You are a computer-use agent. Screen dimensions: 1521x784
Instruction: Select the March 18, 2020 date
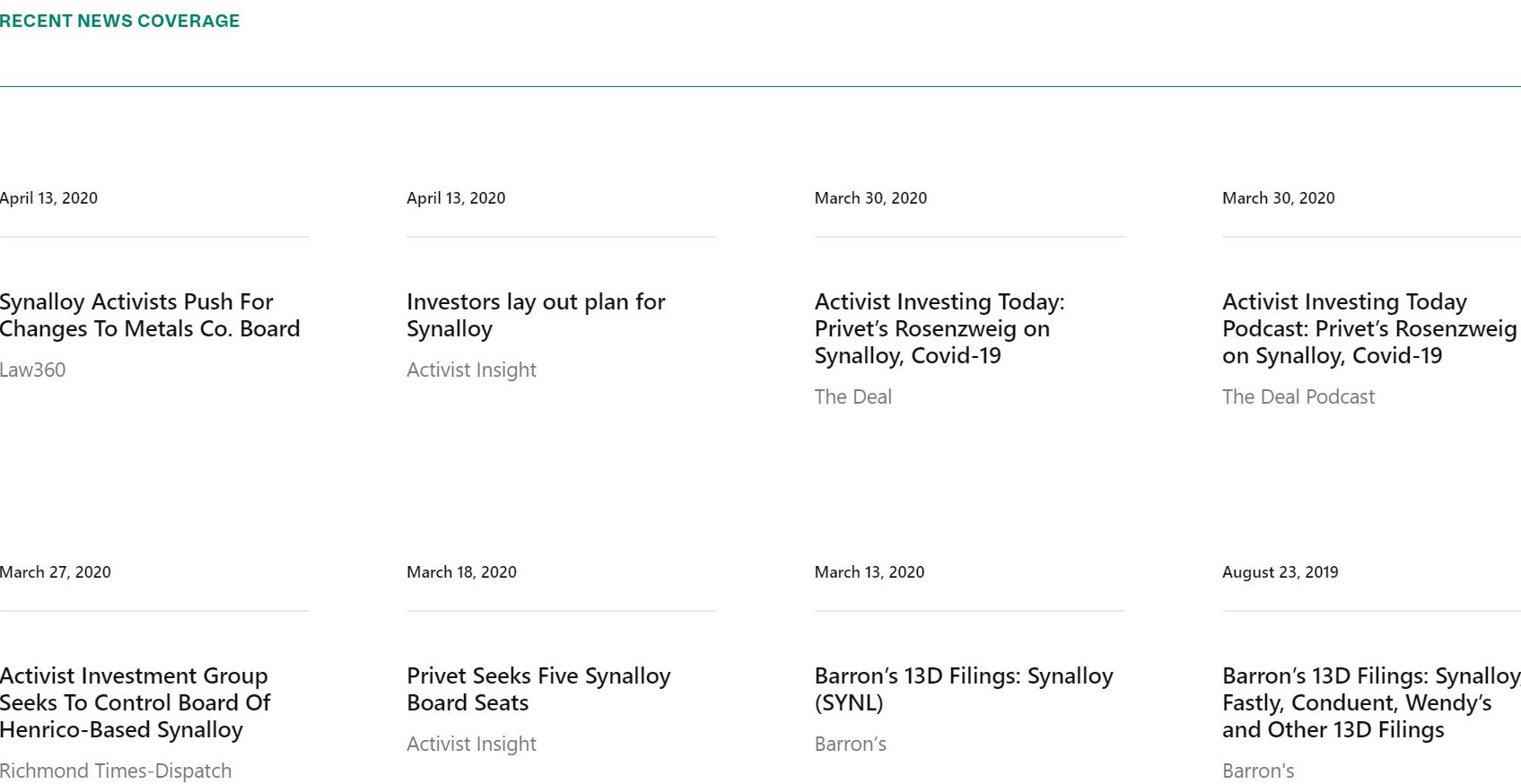coord(461,572)
